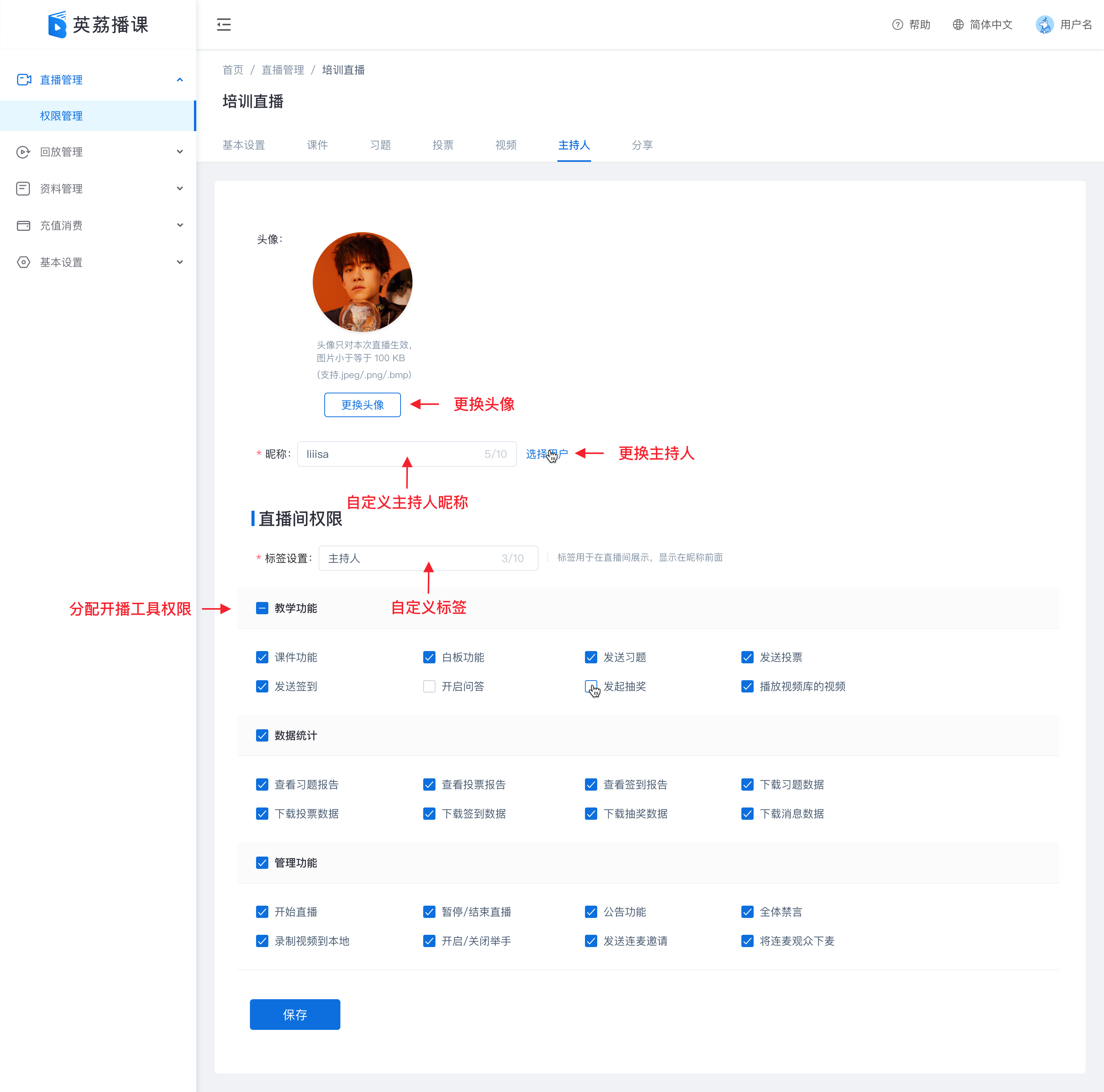Enable the 开启问答 checkbox
The width and height of the screenshot is (1104, 1092).
pos(429,686)
